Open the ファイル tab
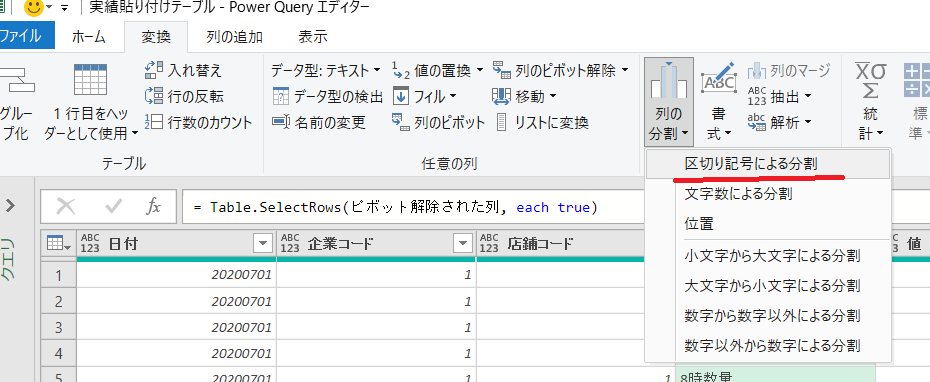This screenshot has width=930, height=382. coord(27,37)
